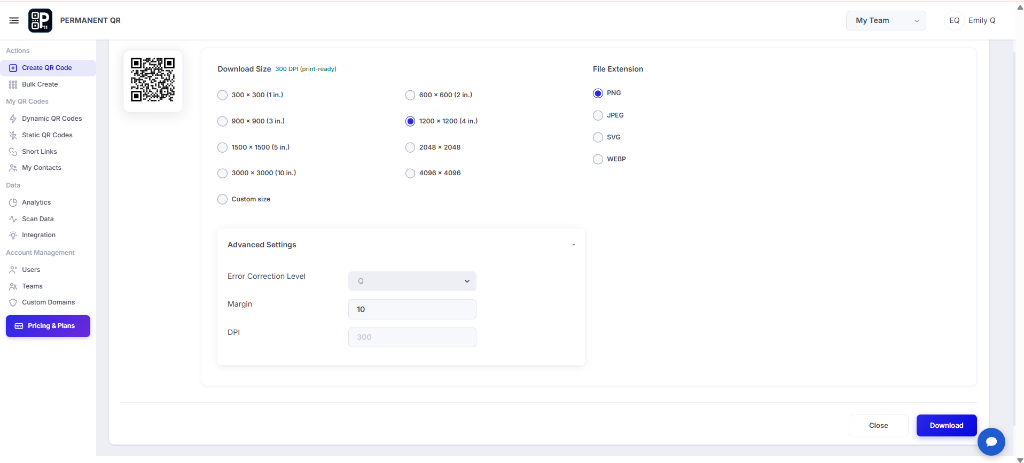Select SVG file extension
Image resolution: width=1024 pixels, height=463 pixels.
(x=598, y=137)
